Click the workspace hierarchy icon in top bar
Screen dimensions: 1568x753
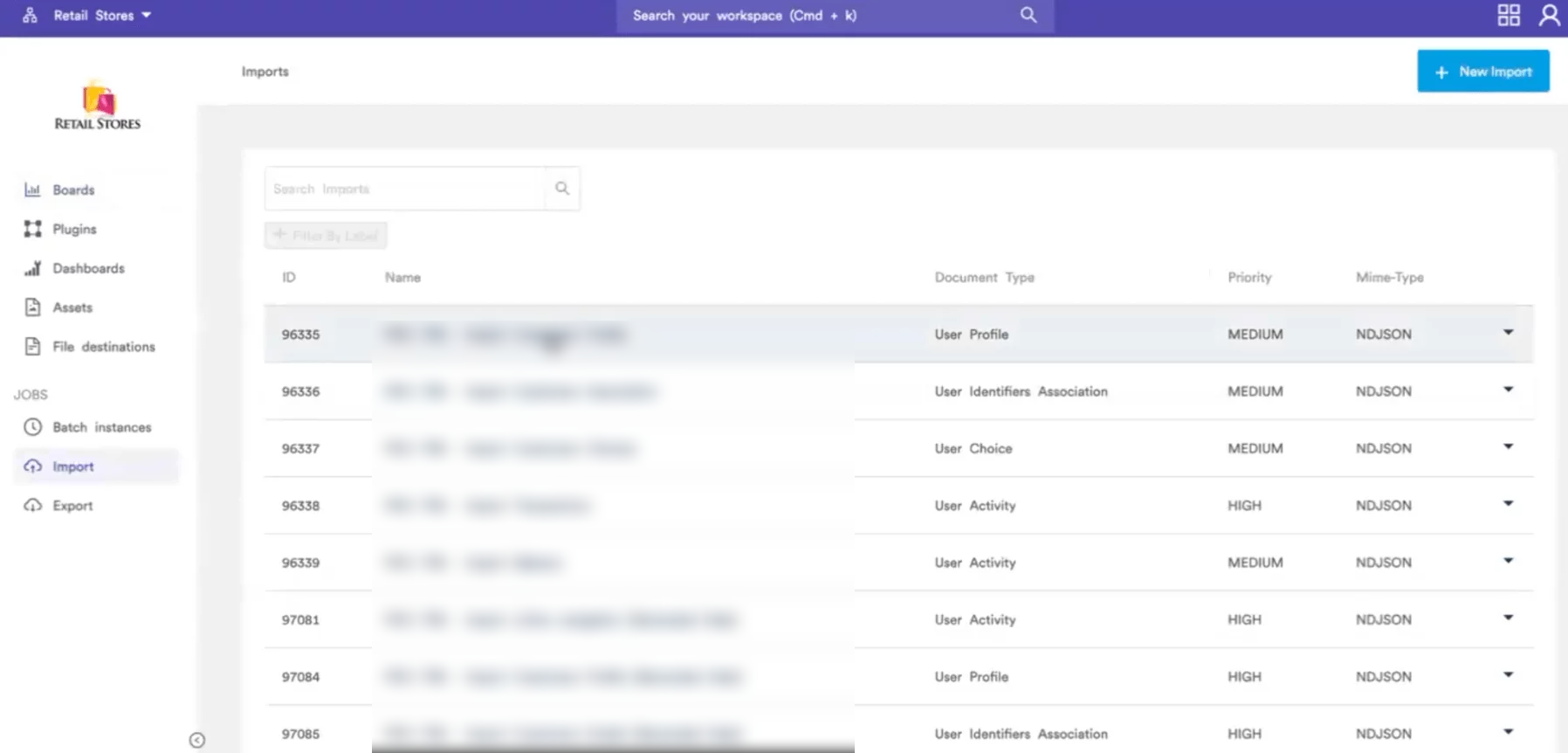click(30, 15)
